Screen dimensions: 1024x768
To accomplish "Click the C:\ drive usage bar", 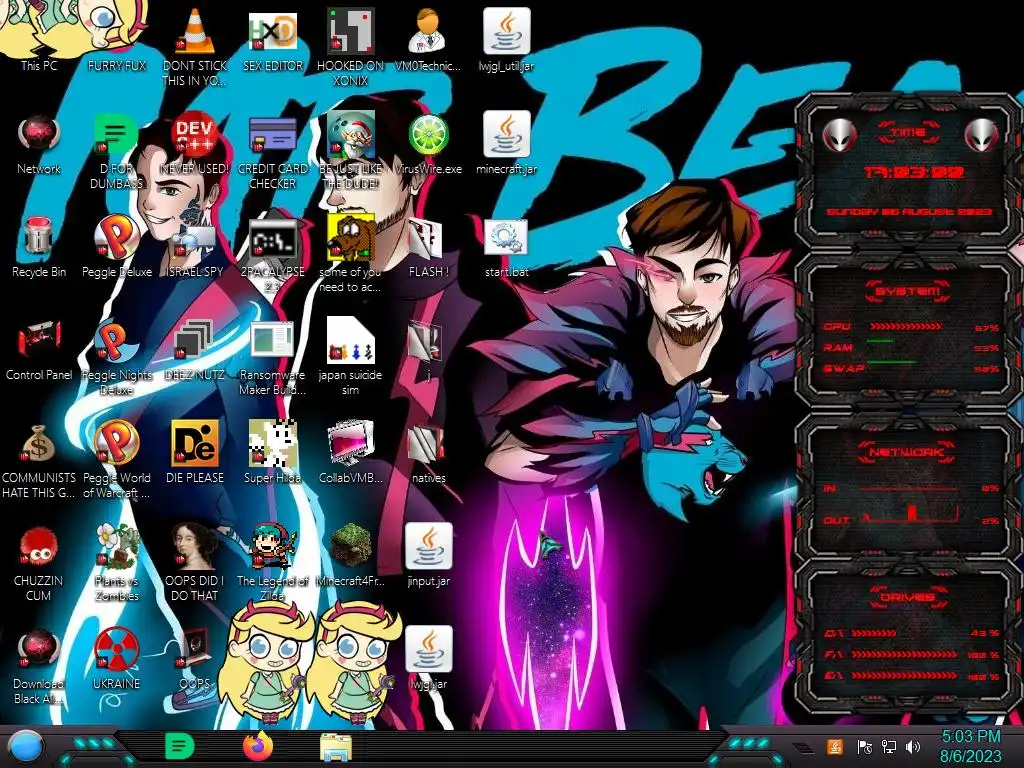I will (x=874, y=633).
